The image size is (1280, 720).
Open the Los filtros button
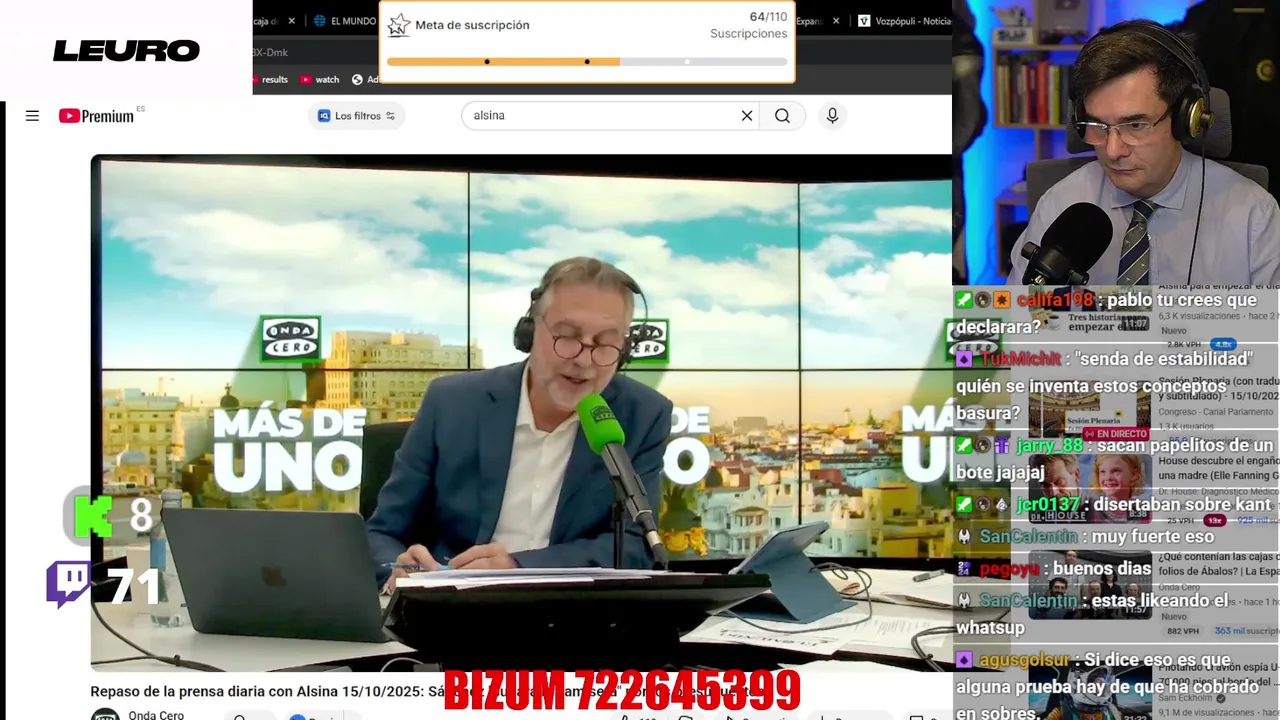coord(356,116)
